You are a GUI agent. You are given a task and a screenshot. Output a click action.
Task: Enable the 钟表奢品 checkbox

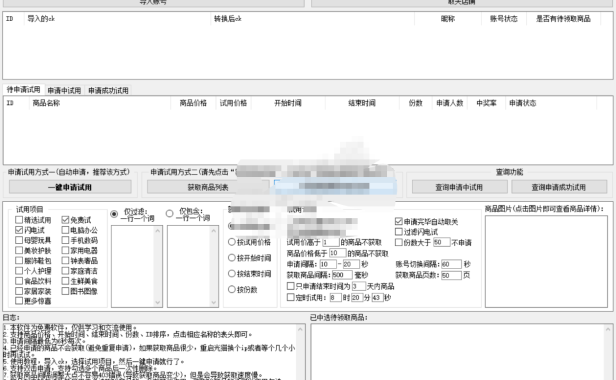tap(65, 261)
